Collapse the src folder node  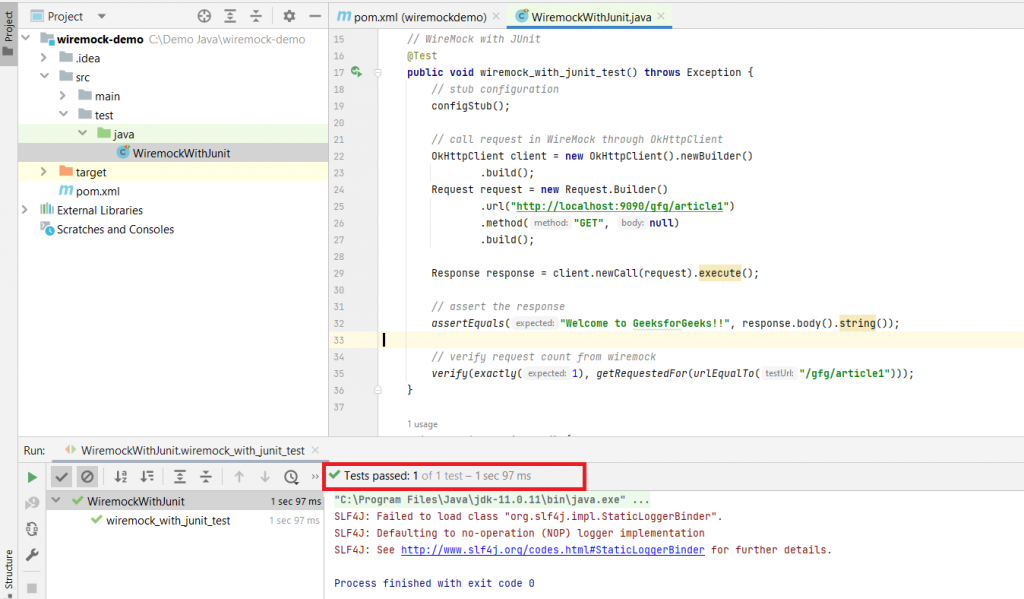43,77
